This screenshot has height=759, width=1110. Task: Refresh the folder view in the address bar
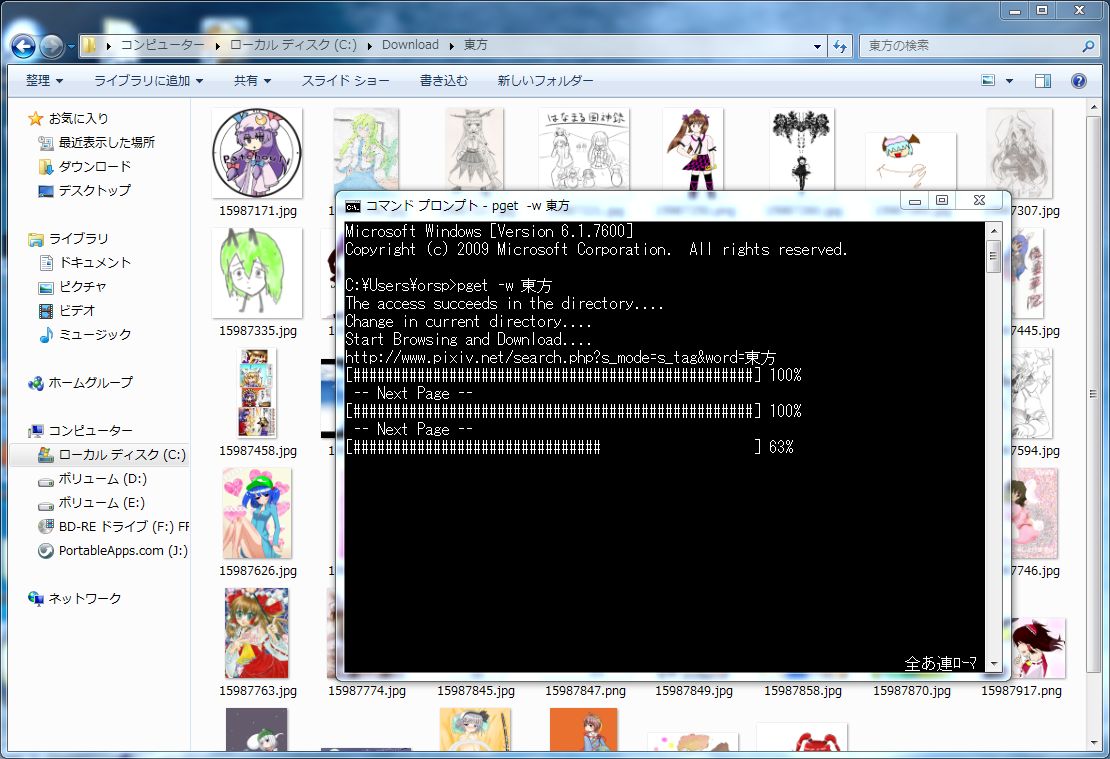click(x=840, y=46)
